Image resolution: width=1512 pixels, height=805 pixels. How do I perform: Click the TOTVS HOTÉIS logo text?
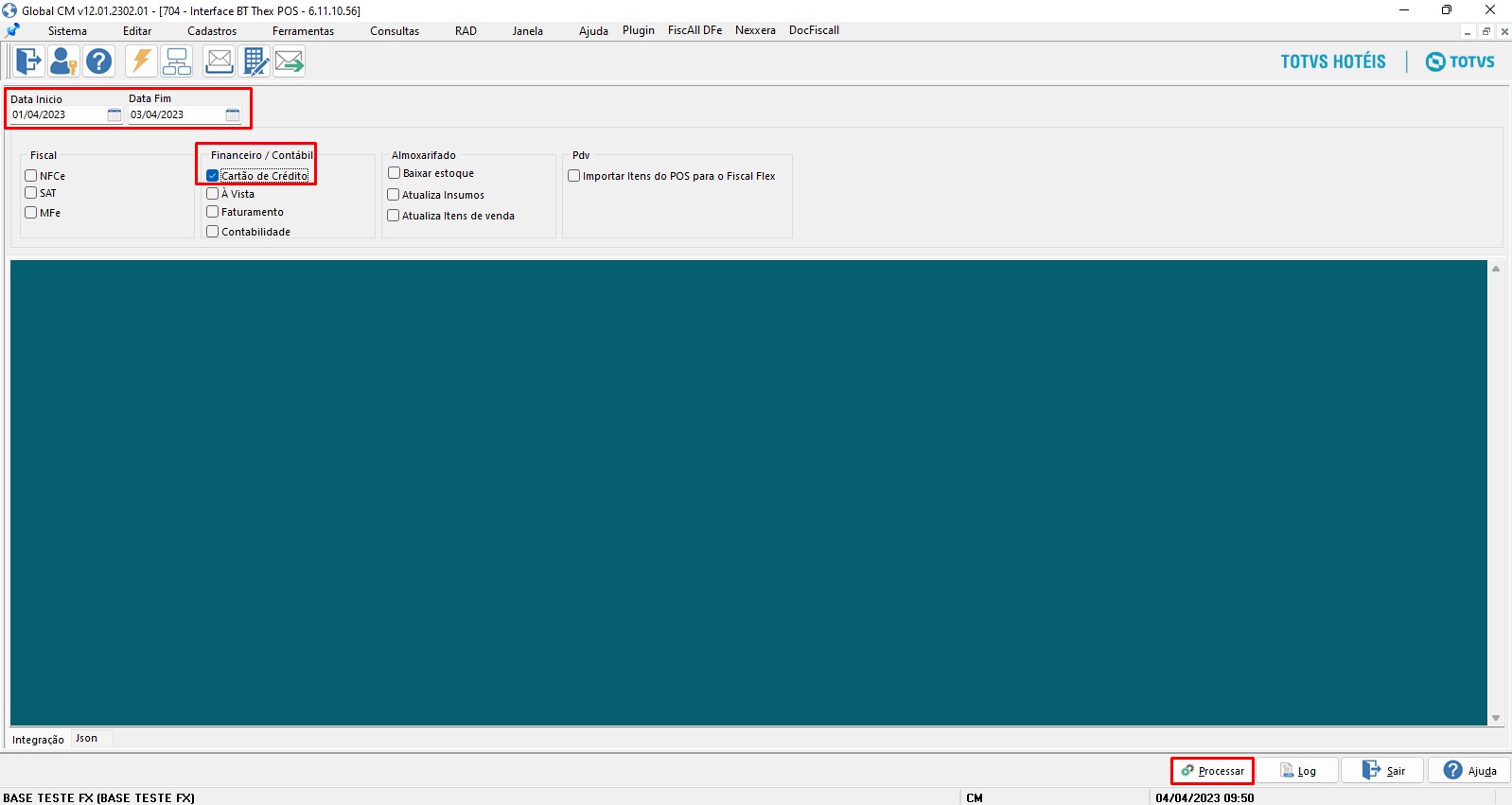(x=1333, y=61)
